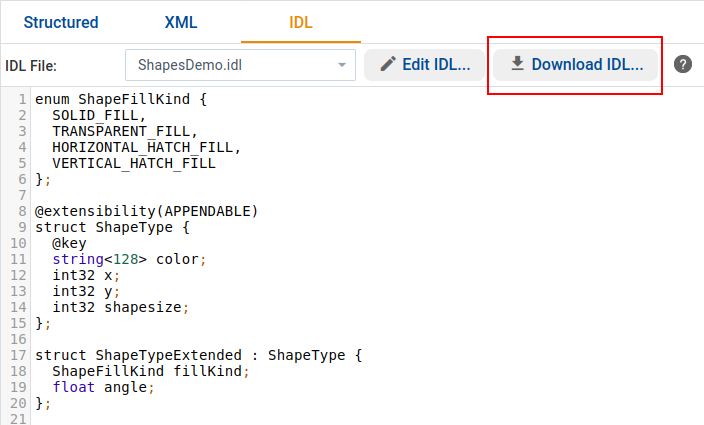Click the string<128> color declaration
704x425 pixels.
tap(129, 259)
